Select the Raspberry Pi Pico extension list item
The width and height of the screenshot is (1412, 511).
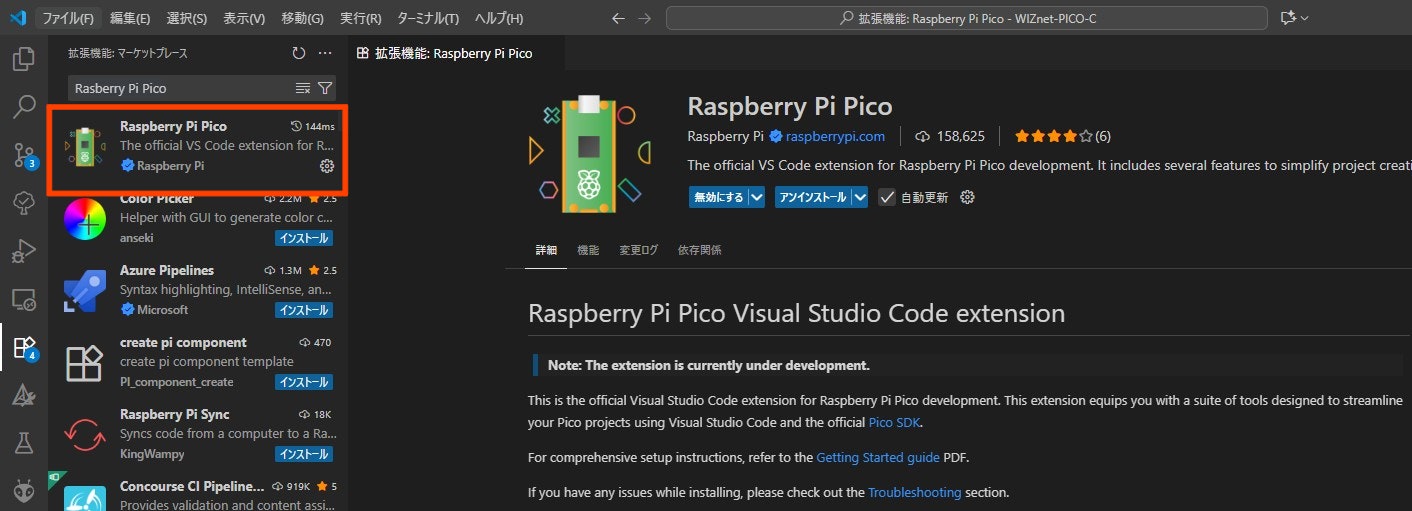(197, 149)
